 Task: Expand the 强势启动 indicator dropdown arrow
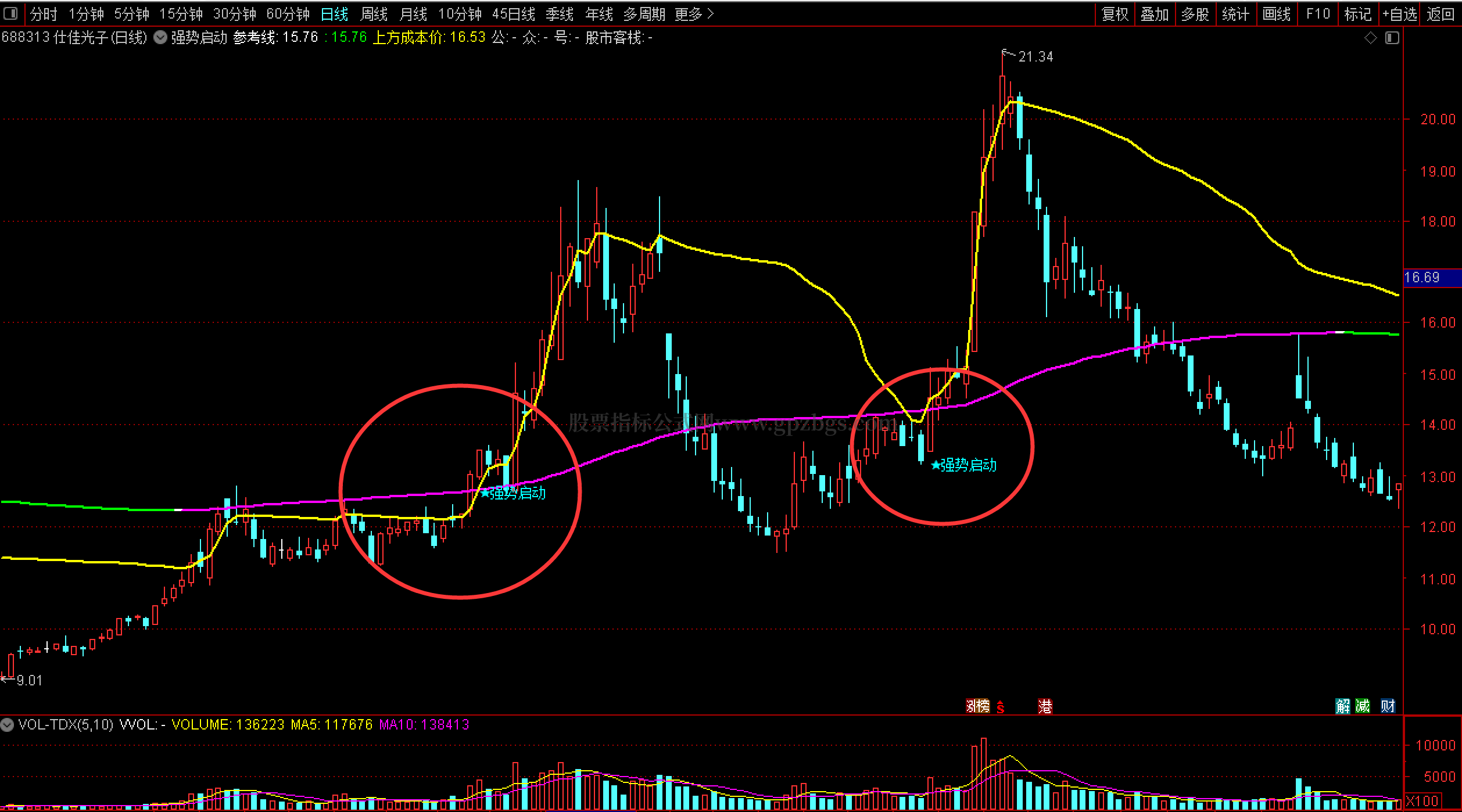(160, 38)
